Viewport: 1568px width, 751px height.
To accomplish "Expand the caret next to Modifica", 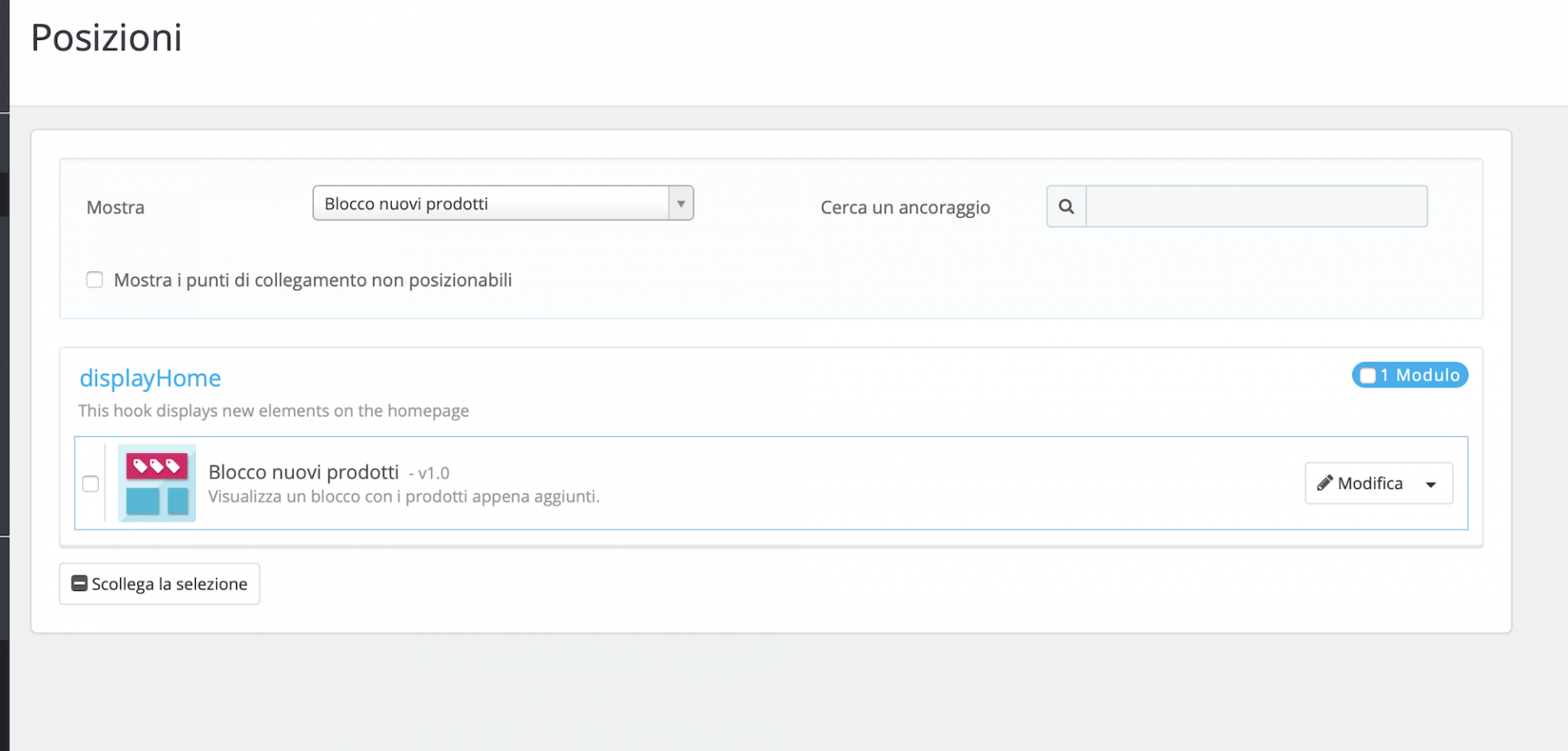I will (1431, 484).
